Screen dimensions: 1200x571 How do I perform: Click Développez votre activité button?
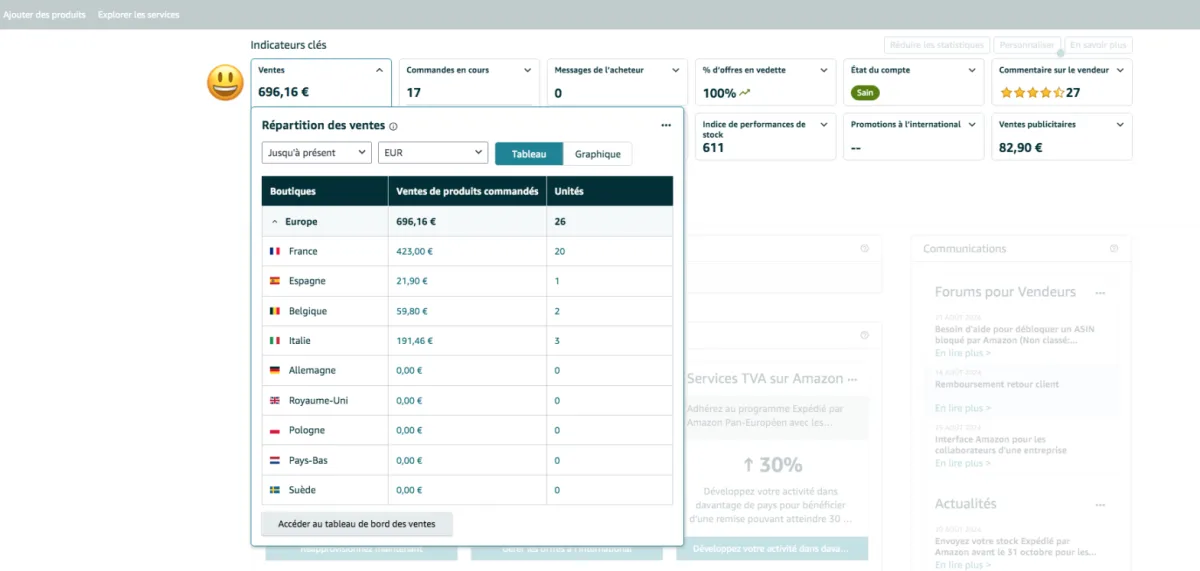pos(772,548)
